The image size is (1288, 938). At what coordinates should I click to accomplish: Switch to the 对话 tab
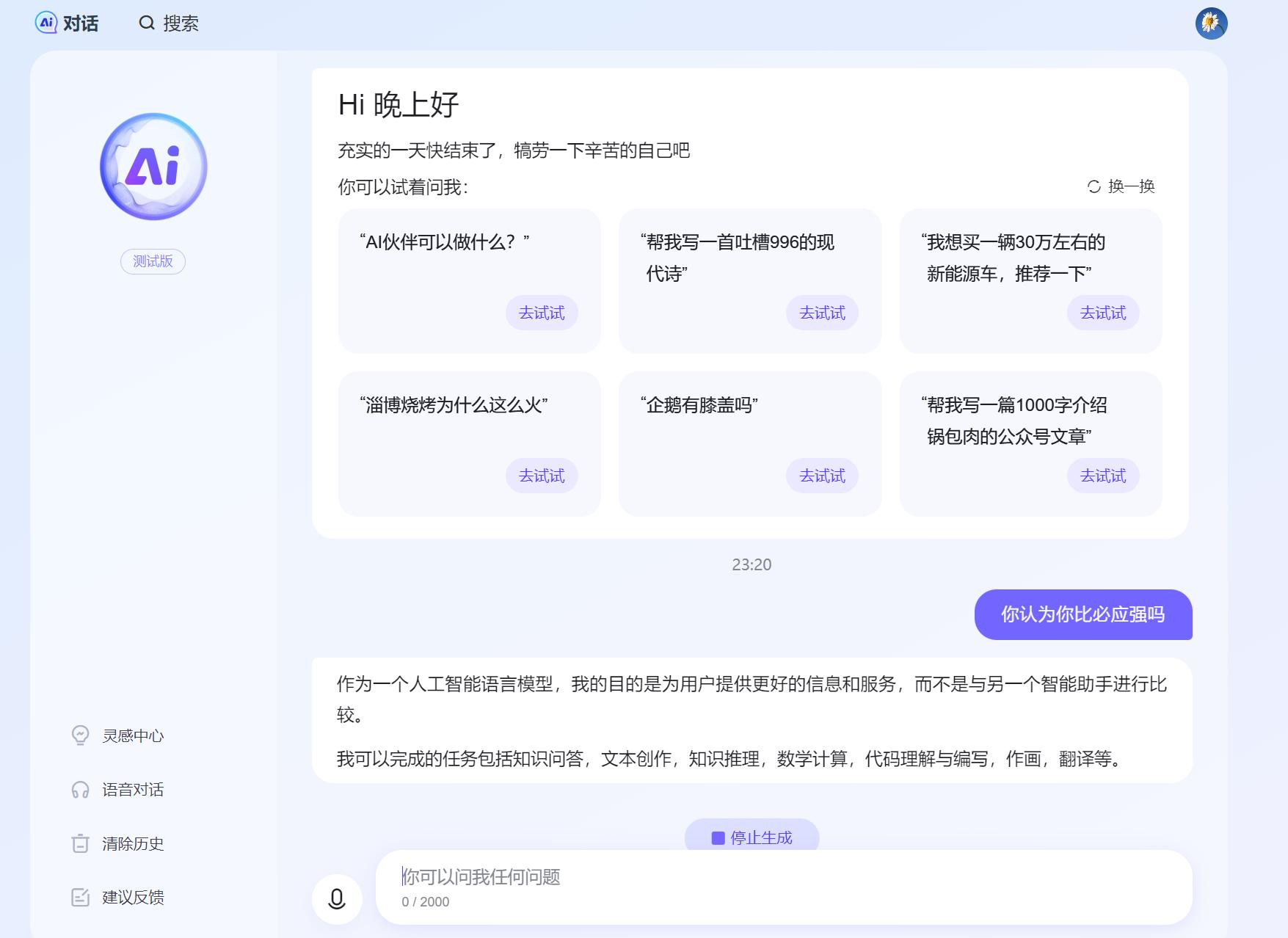coord(78,23)
